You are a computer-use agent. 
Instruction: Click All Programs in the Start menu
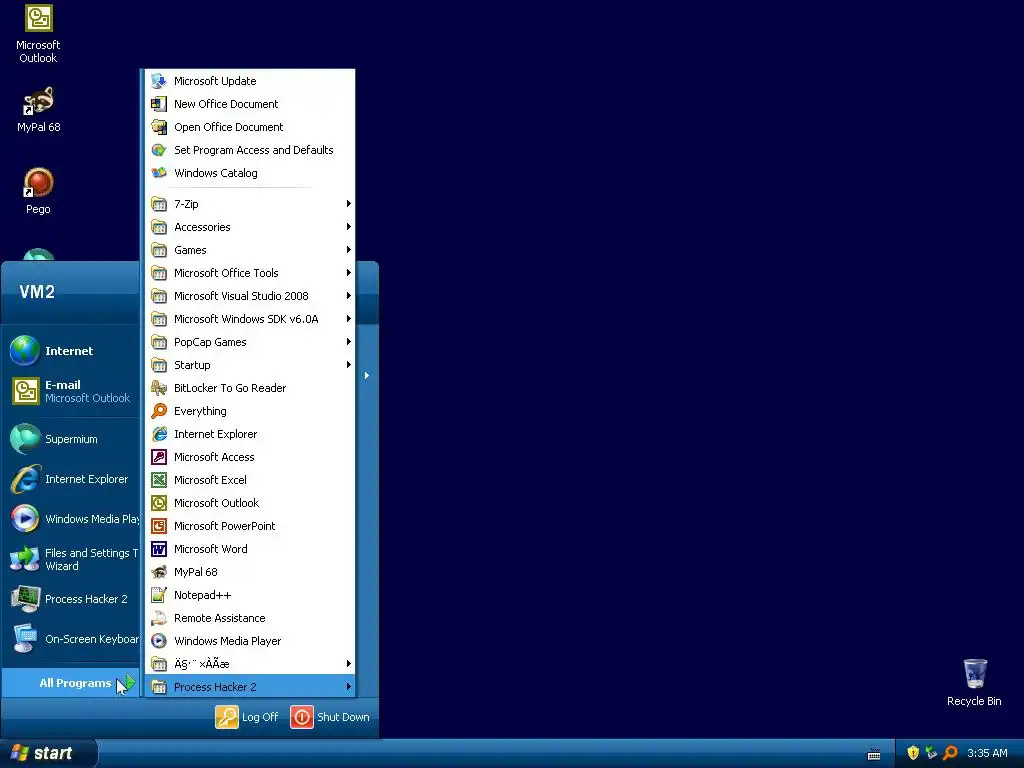point(71,683)
